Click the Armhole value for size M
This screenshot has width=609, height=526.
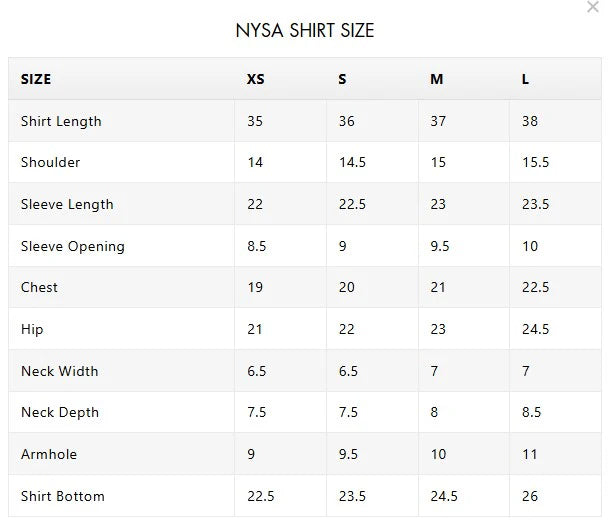click(438, 454)
